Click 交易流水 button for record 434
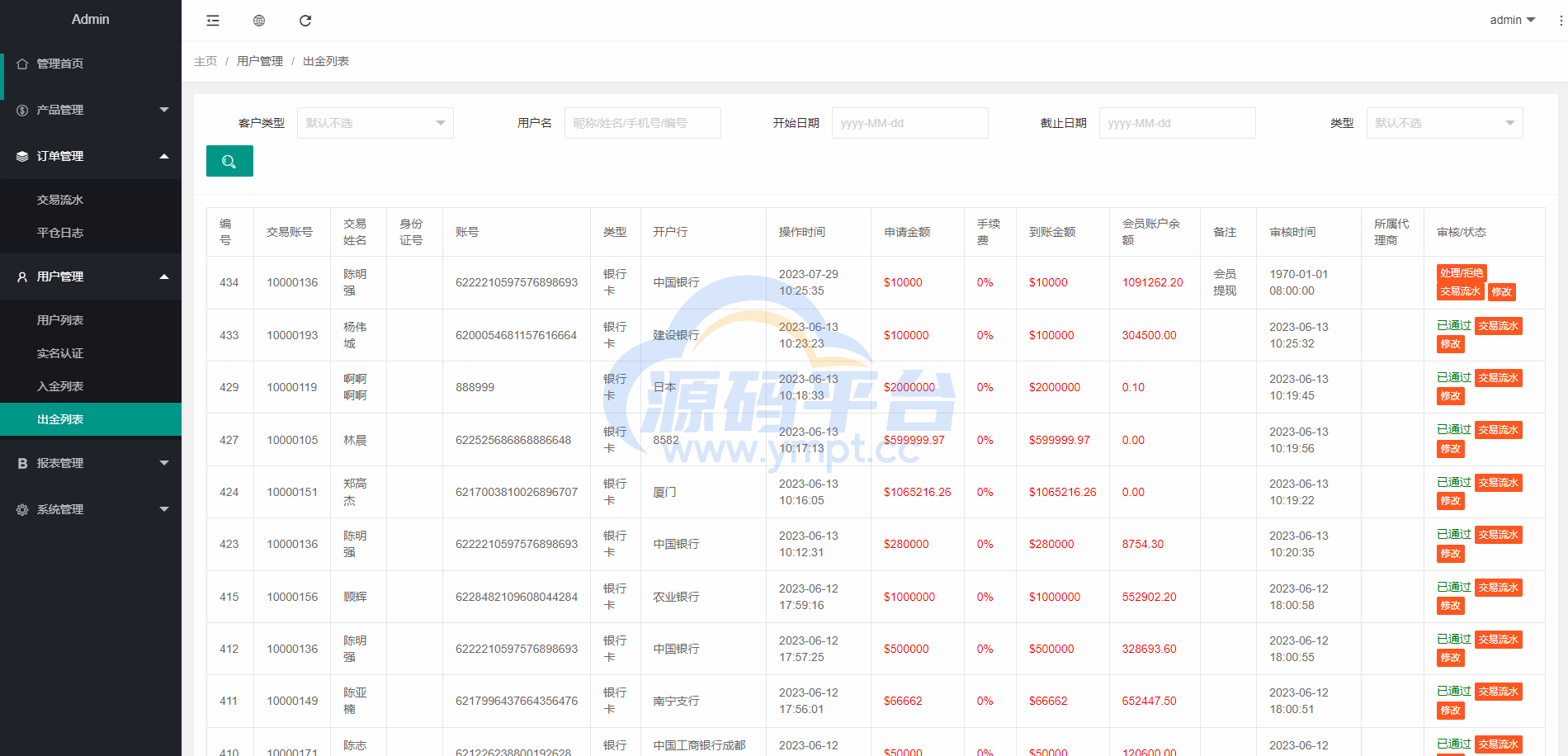The height and width of the screenshot is (756, 1568). [1461, 291]
